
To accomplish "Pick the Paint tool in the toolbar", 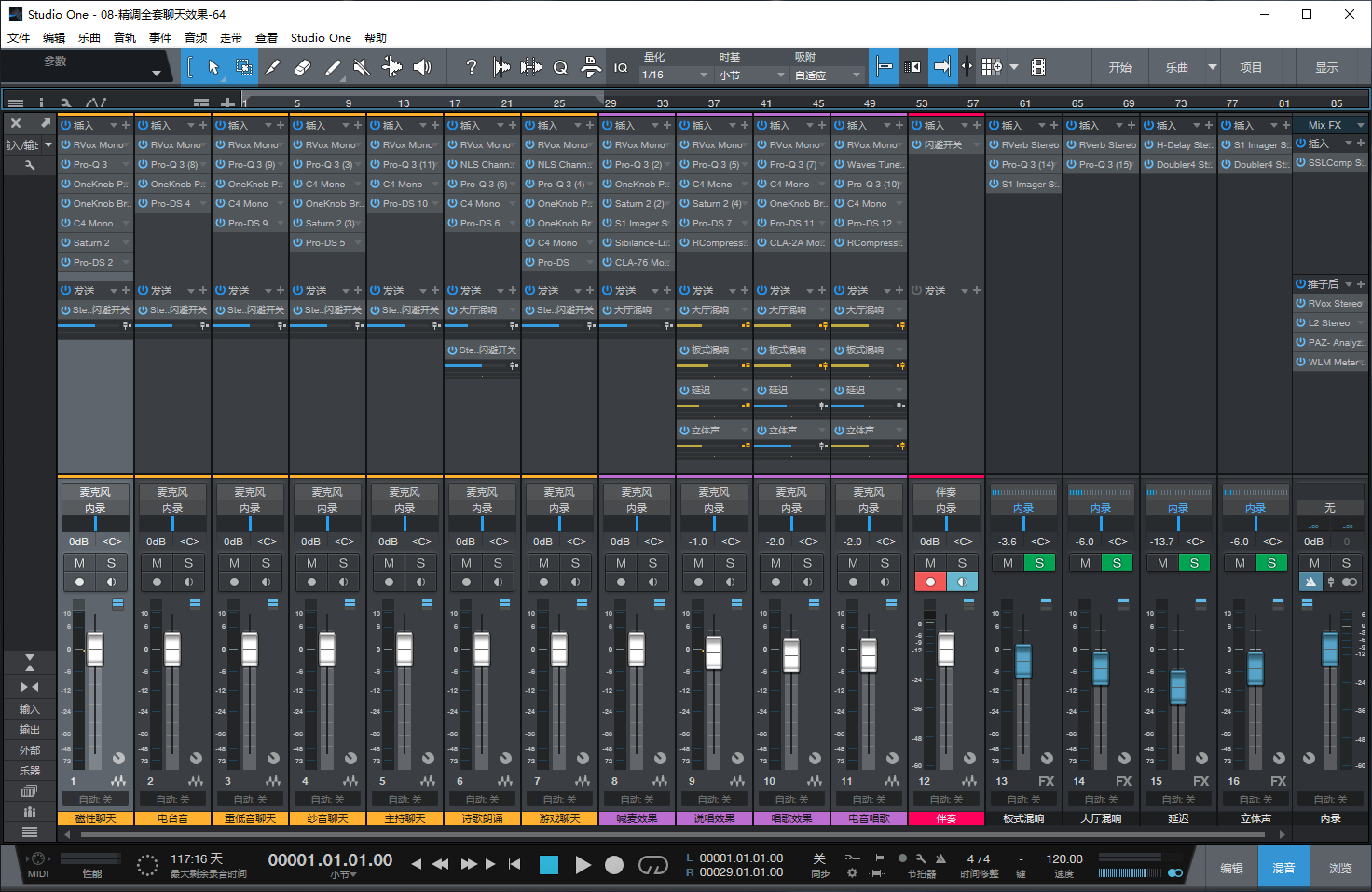I will click(272, 66).
